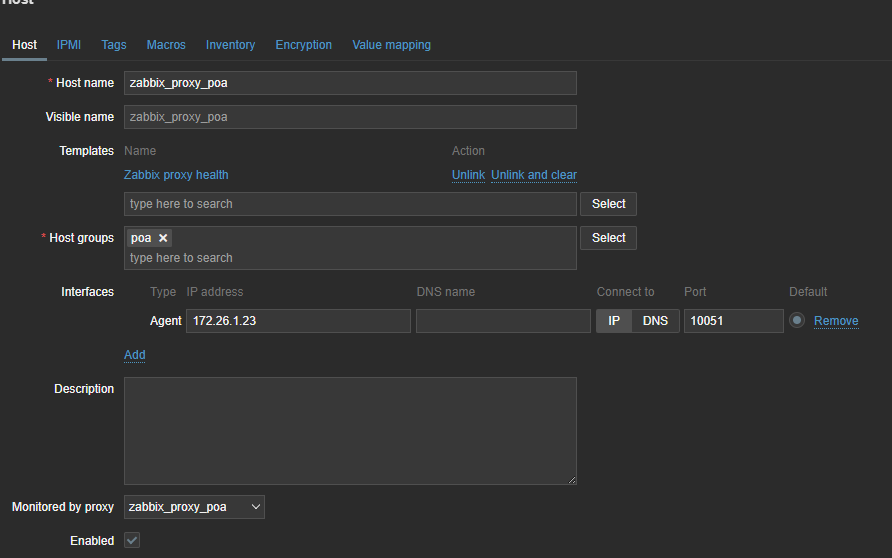Set Connect to mode to IP

pos(614,321)
